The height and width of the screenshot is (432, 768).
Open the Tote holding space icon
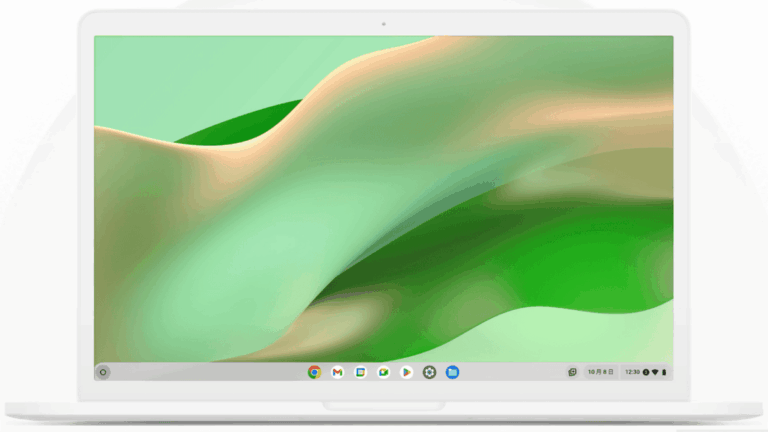coord(572,372)
